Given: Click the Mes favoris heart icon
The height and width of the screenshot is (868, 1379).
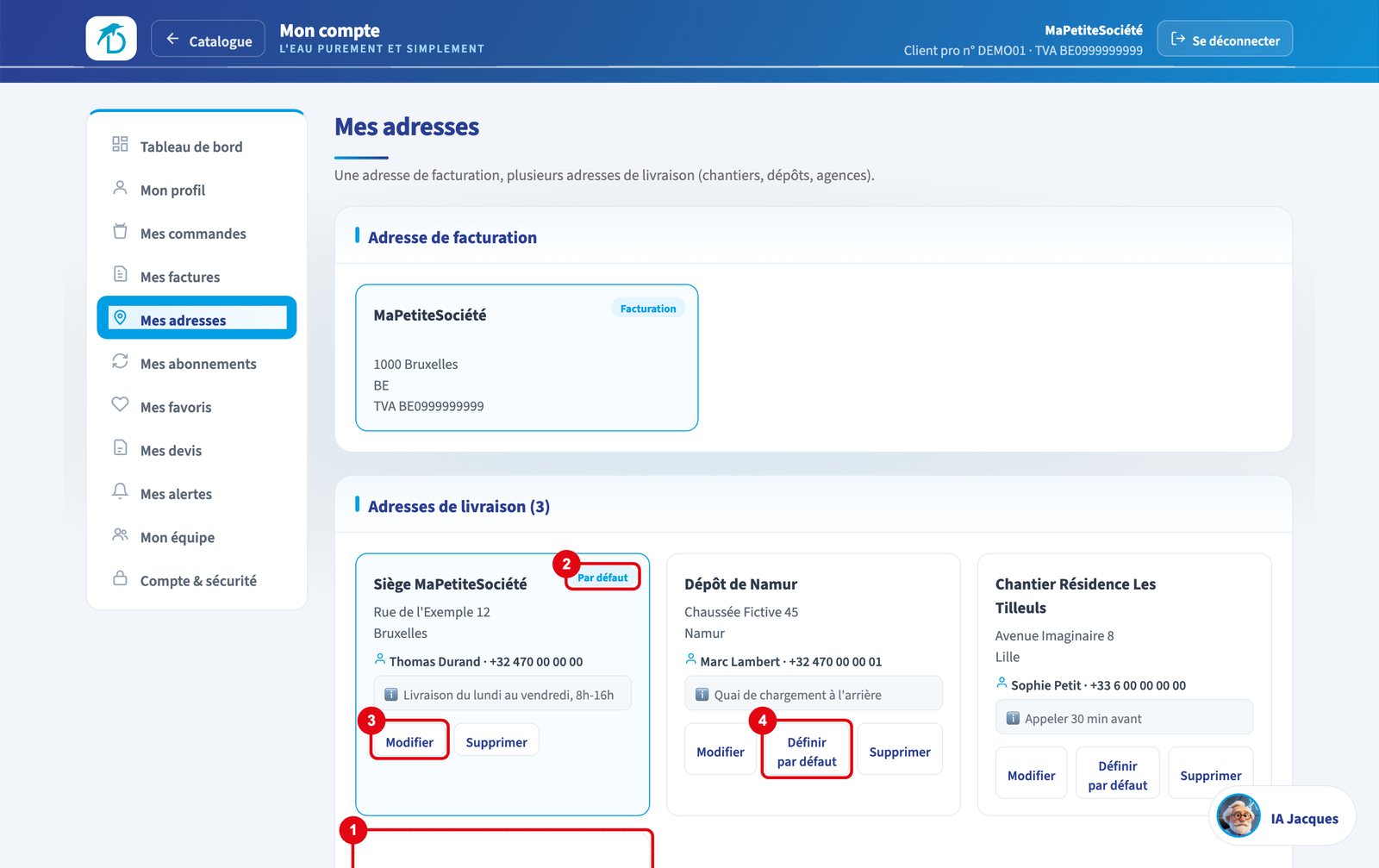Looking at the screenshot, I should pyautogui.click(x=120, y=404).
